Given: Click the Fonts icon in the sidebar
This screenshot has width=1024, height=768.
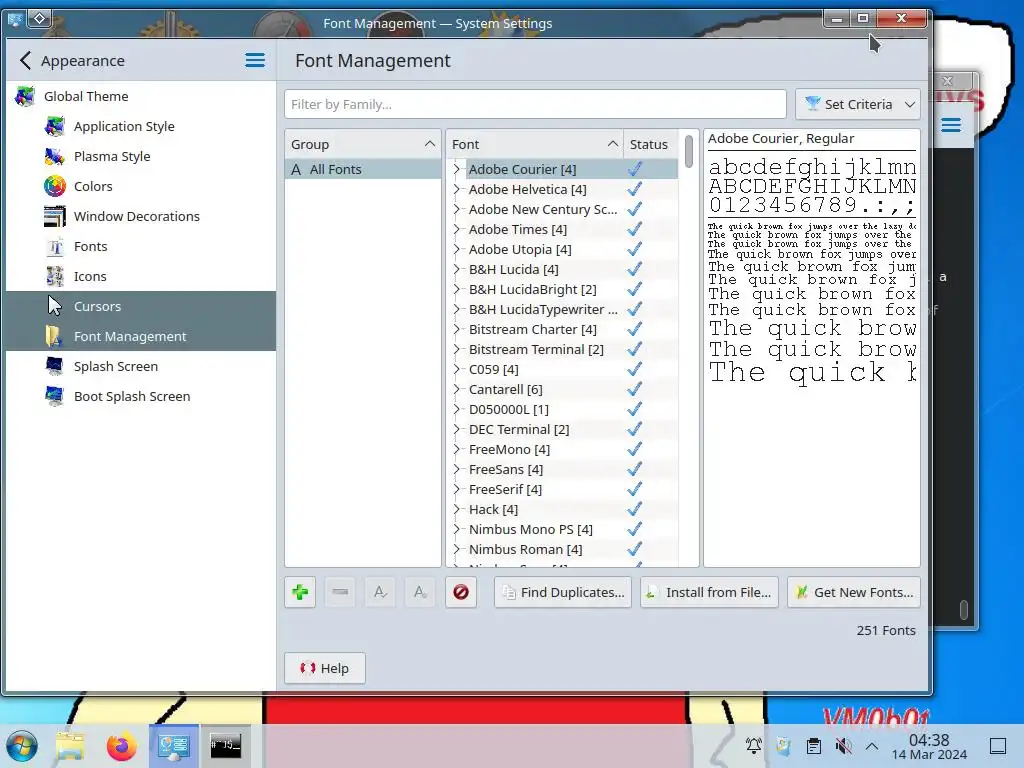Looking at the screenshot, I should coord(55,247).
